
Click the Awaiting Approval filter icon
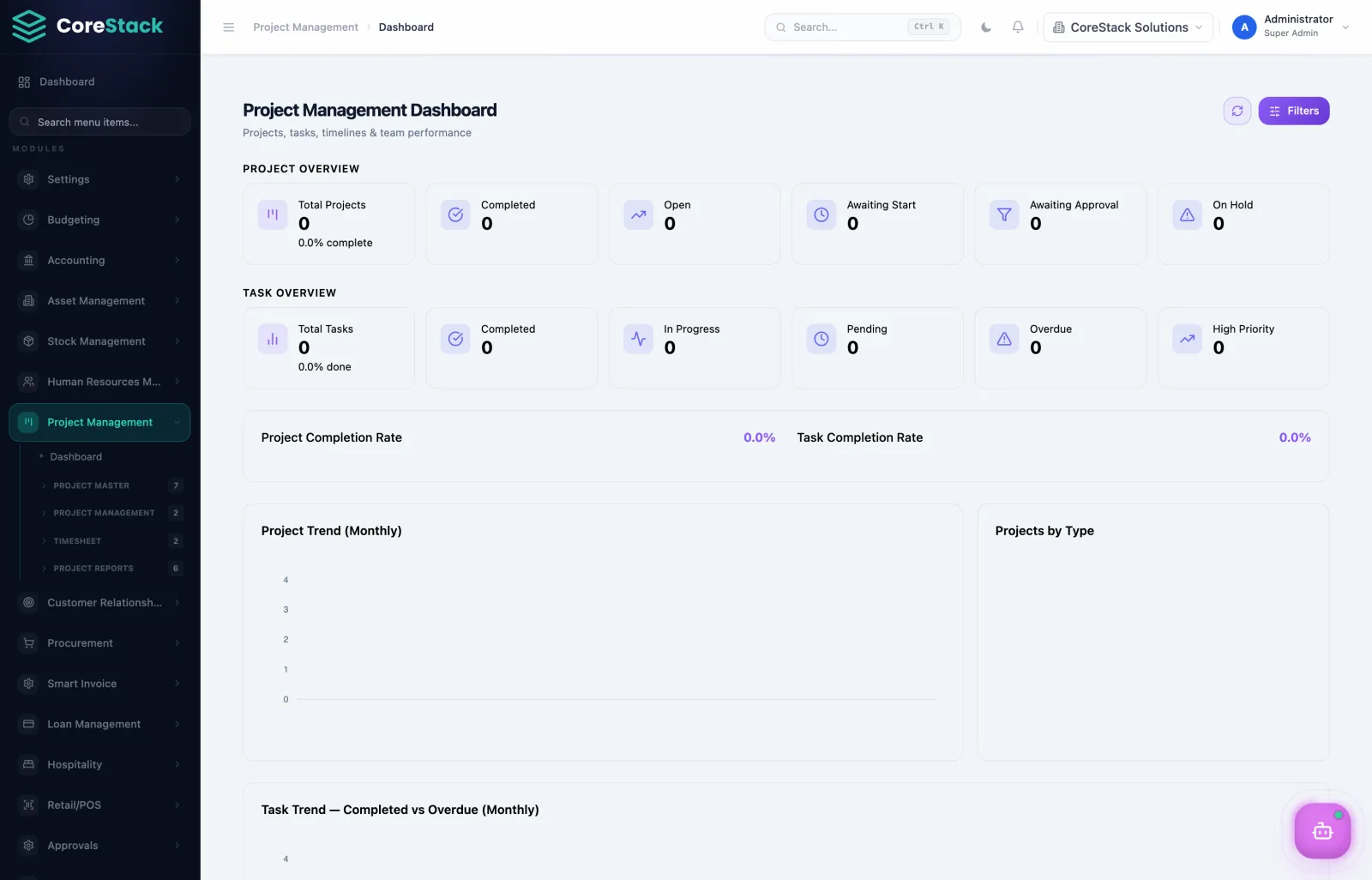[1004, 214]
